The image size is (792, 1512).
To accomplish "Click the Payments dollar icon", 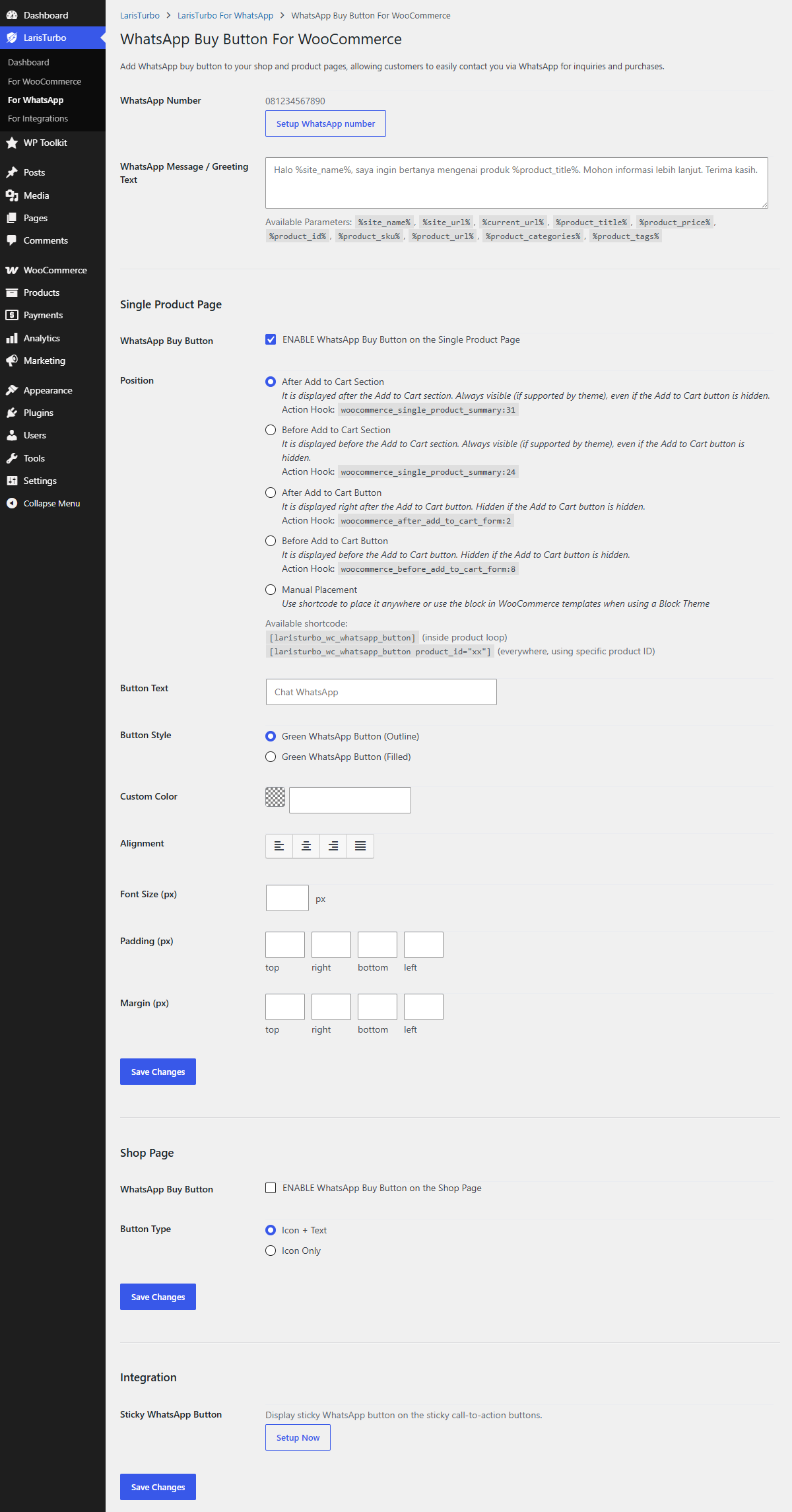I will [12, 315].
